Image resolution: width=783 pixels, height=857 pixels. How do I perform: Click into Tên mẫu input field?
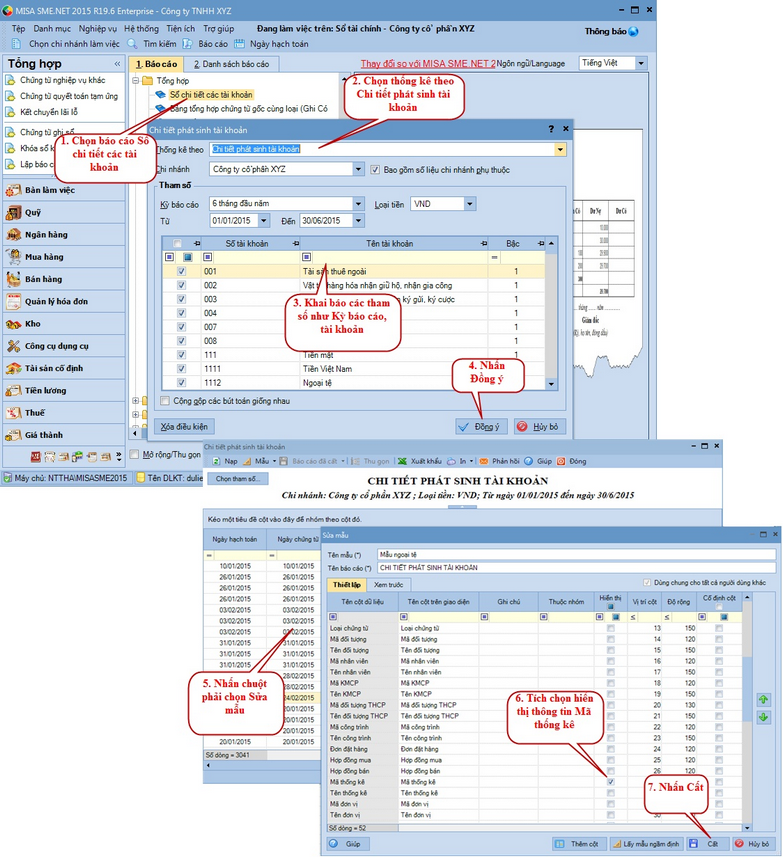[x=576, y=555]
